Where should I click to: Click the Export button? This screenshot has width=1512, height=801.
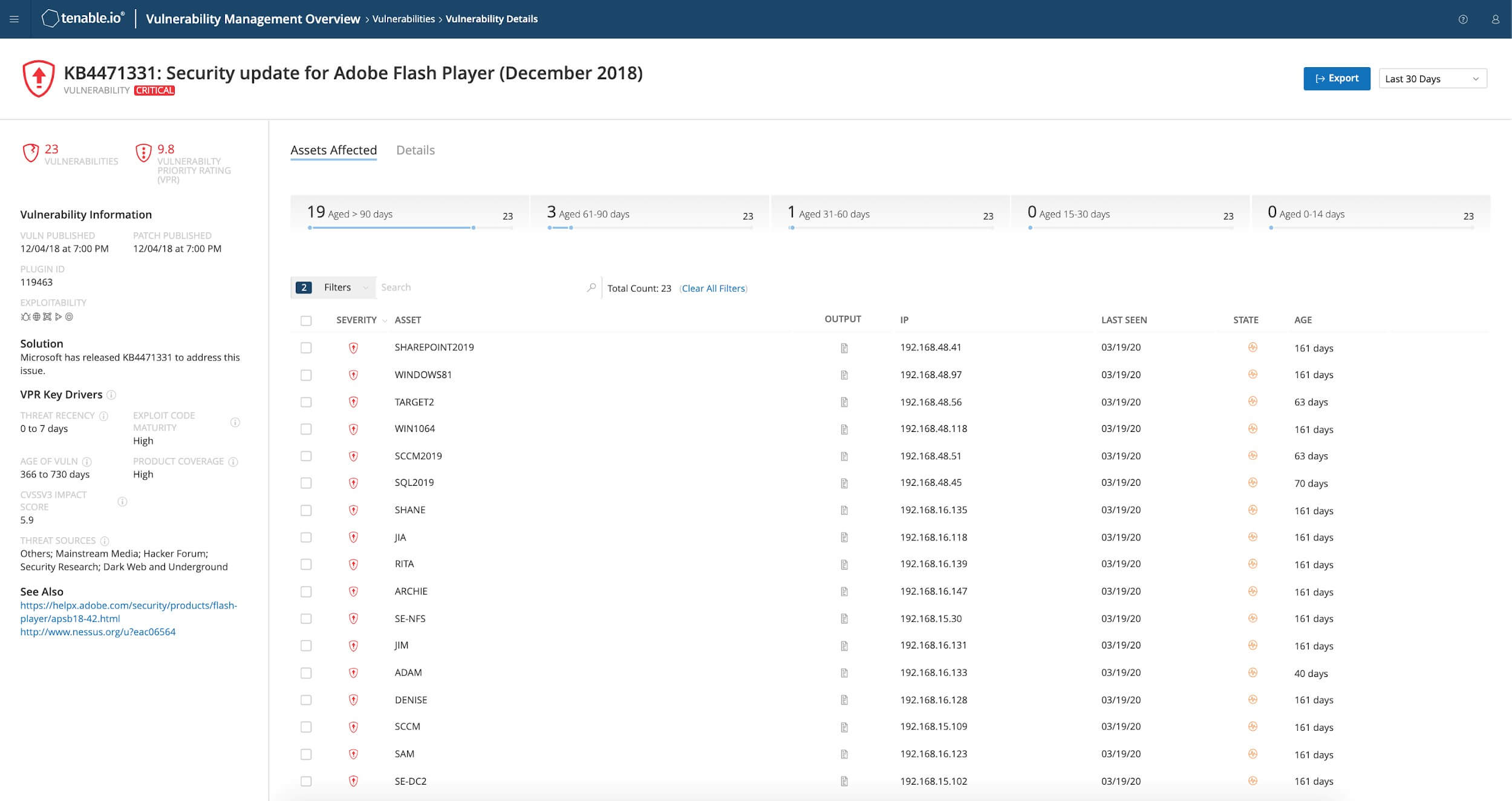tap(1336, 79)
